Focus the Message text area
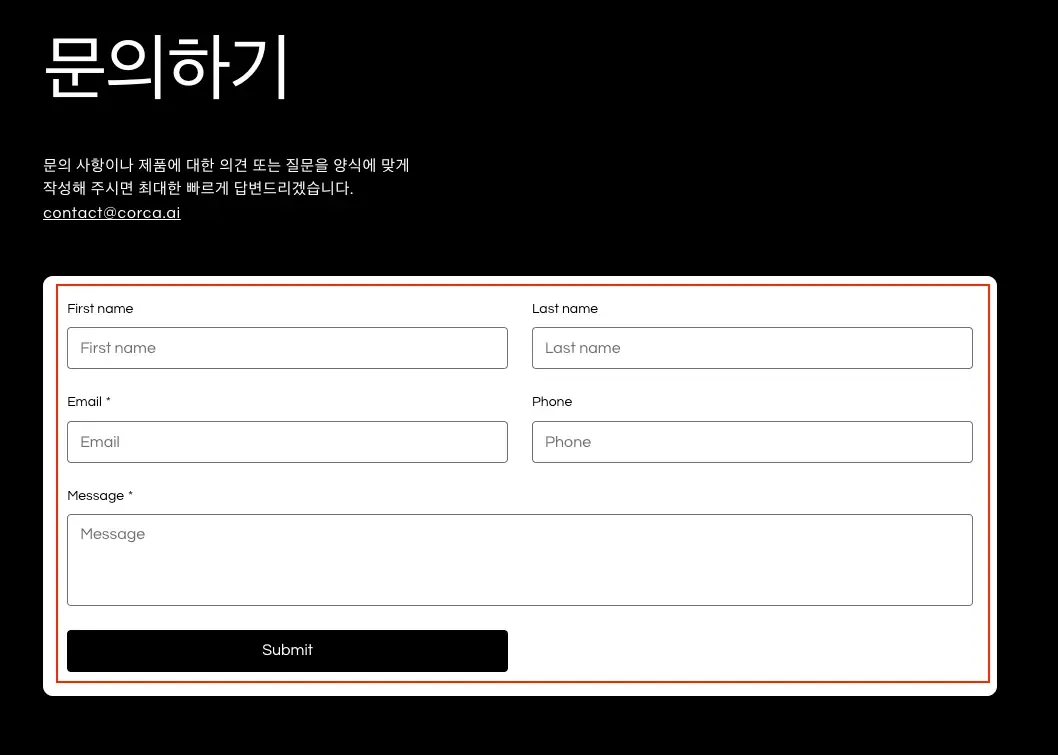The width and height of the screenshot is (1058, 755). click(520, 560)
